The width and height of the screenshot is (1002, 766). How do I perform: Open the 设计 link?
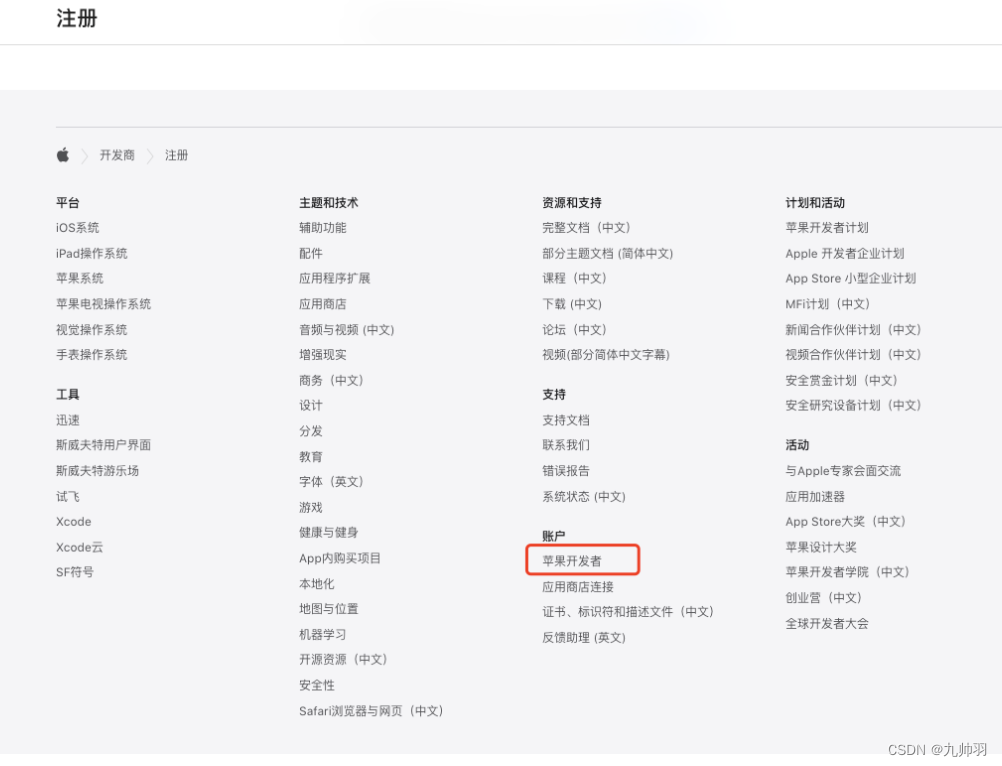tap(311, 406)
